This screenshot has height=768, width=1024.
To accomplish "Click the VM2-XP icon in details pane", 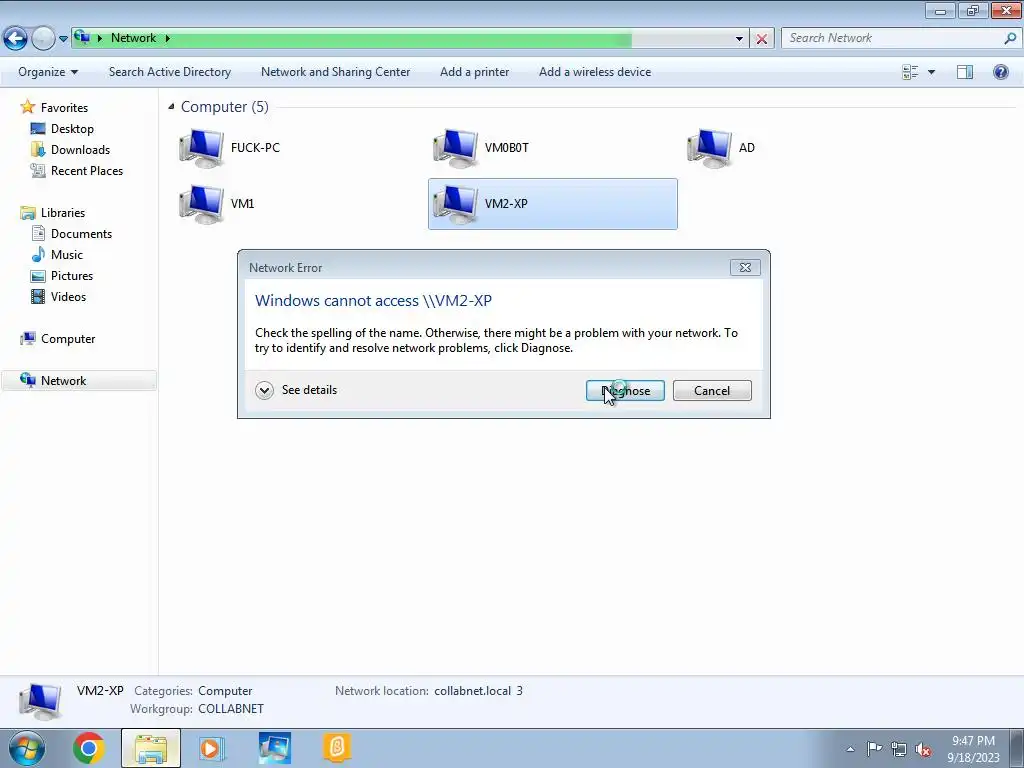I will point(40,701).
